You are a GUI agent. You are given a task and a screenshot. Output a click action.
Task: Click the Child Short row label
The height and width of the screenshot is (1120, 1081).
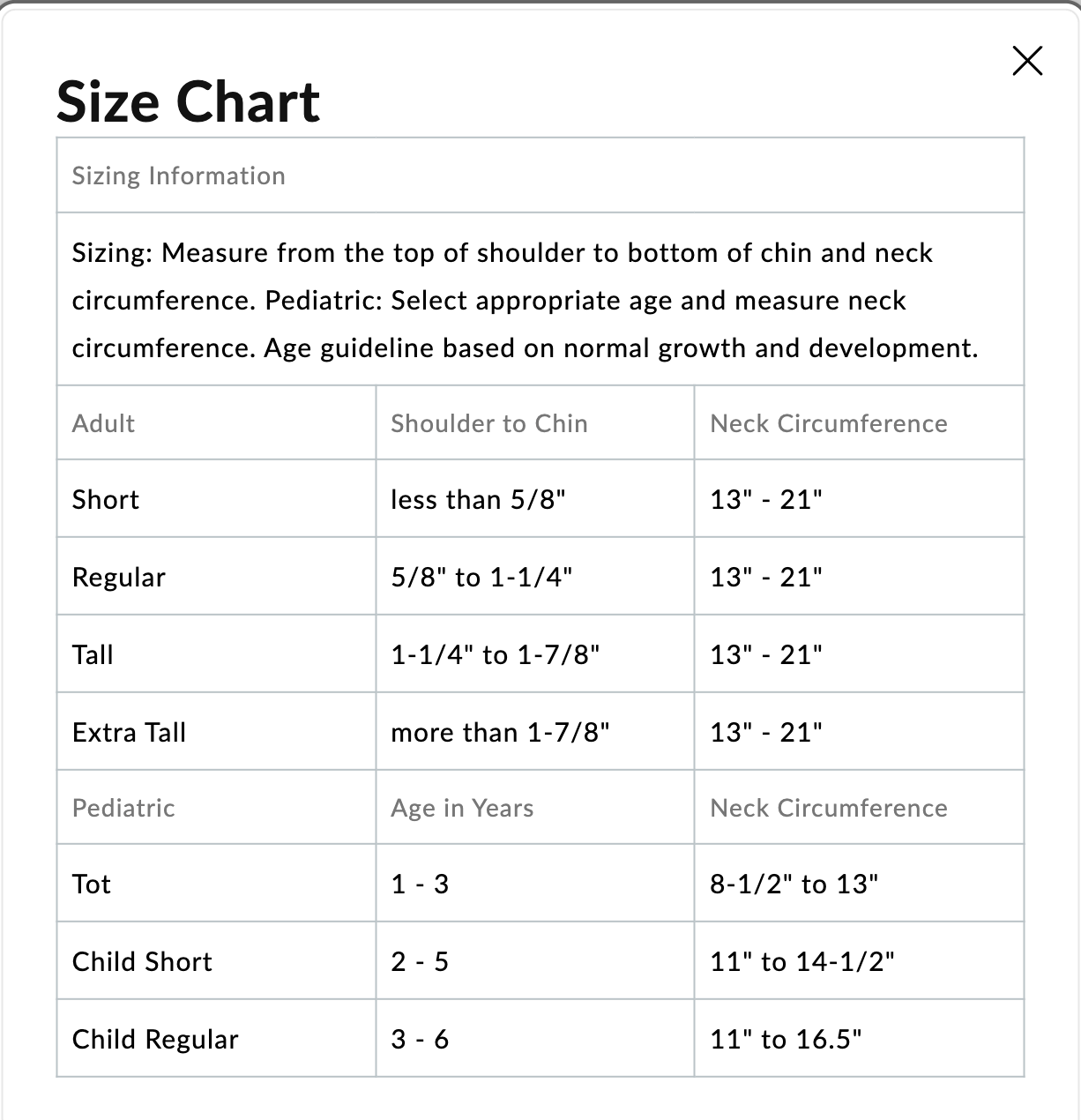(x=142, y=962)
